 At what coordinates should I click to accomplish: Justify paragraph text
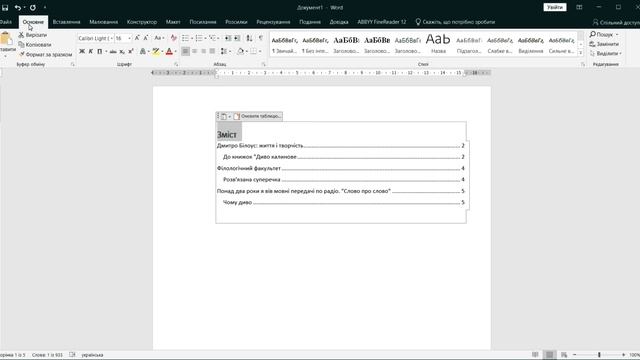(x=212, y=51)
